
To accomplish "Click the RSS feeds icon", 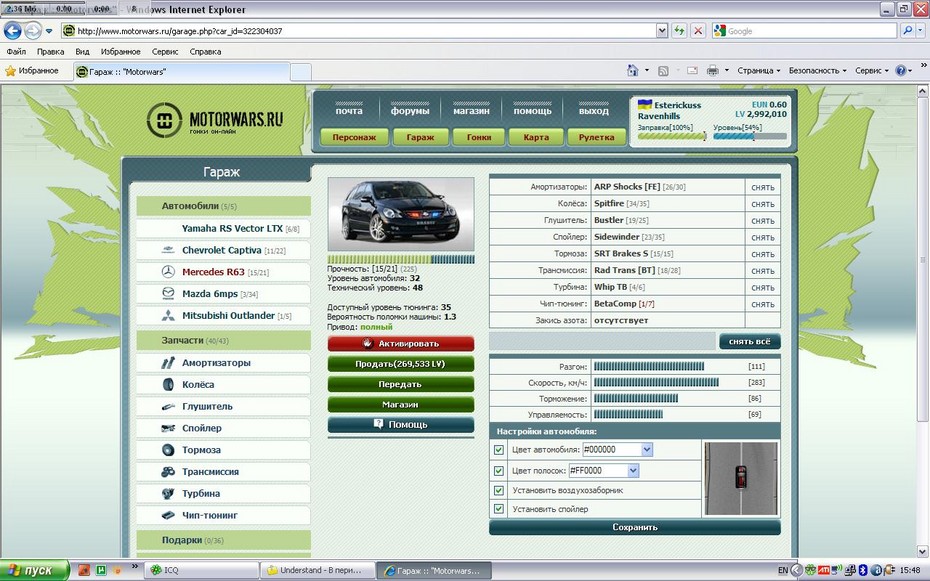I will click(x=663, y=71).
